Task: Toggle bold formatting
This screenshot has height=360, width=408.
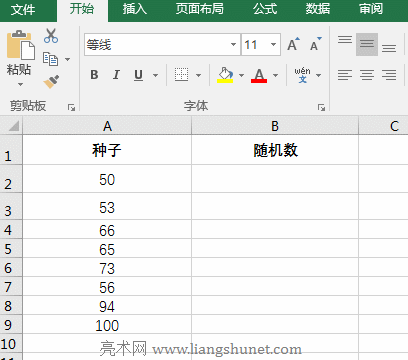Action: pyautogui.click(x=94, y=75)
